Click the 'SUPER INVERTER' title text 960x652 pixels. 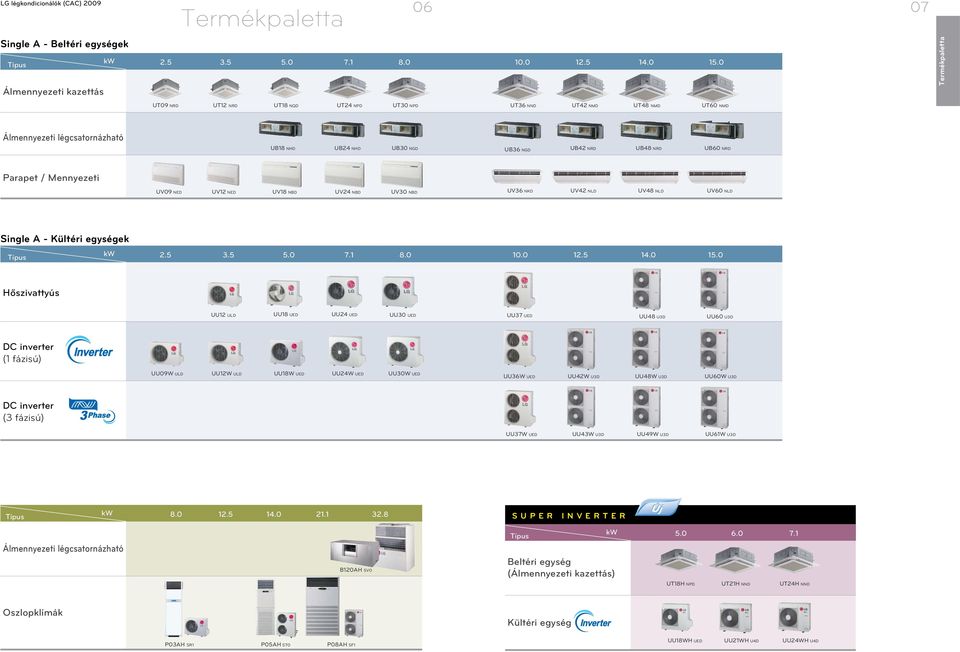click(569, 515)
